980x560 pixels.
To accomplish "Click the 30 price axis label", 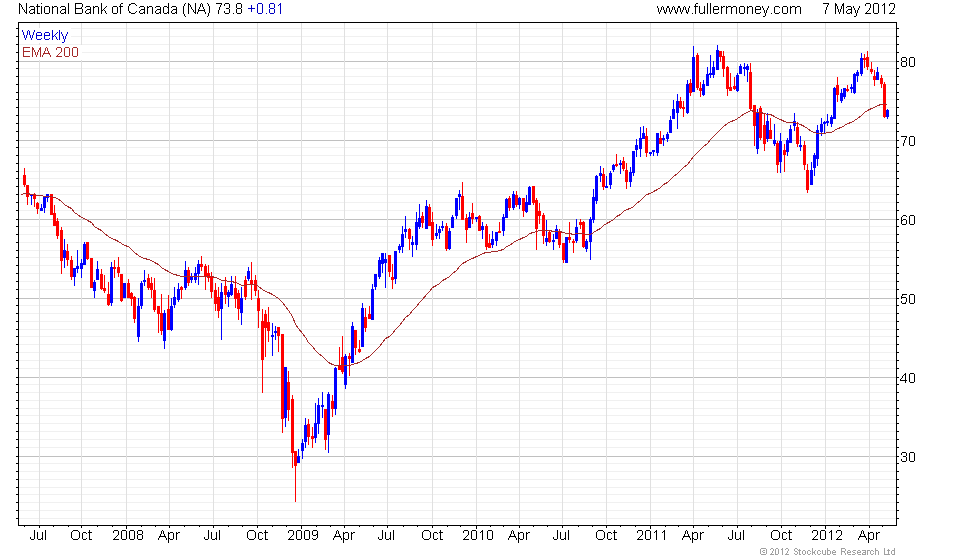I will coord(908,458).
